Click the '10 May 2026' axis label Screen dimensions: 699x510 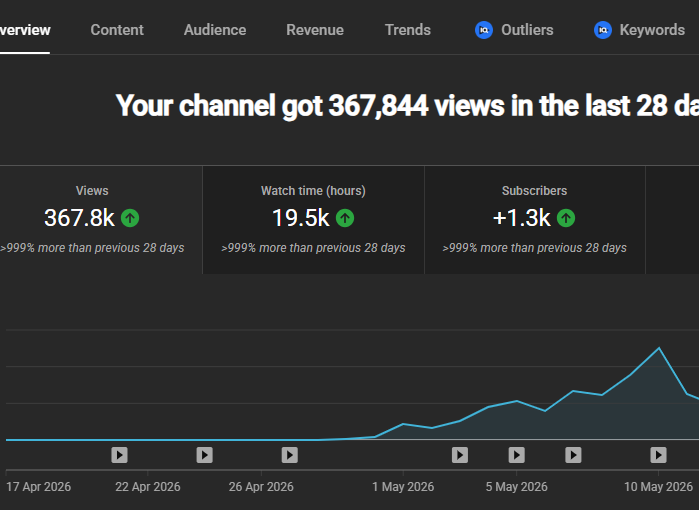click(658, 486)
